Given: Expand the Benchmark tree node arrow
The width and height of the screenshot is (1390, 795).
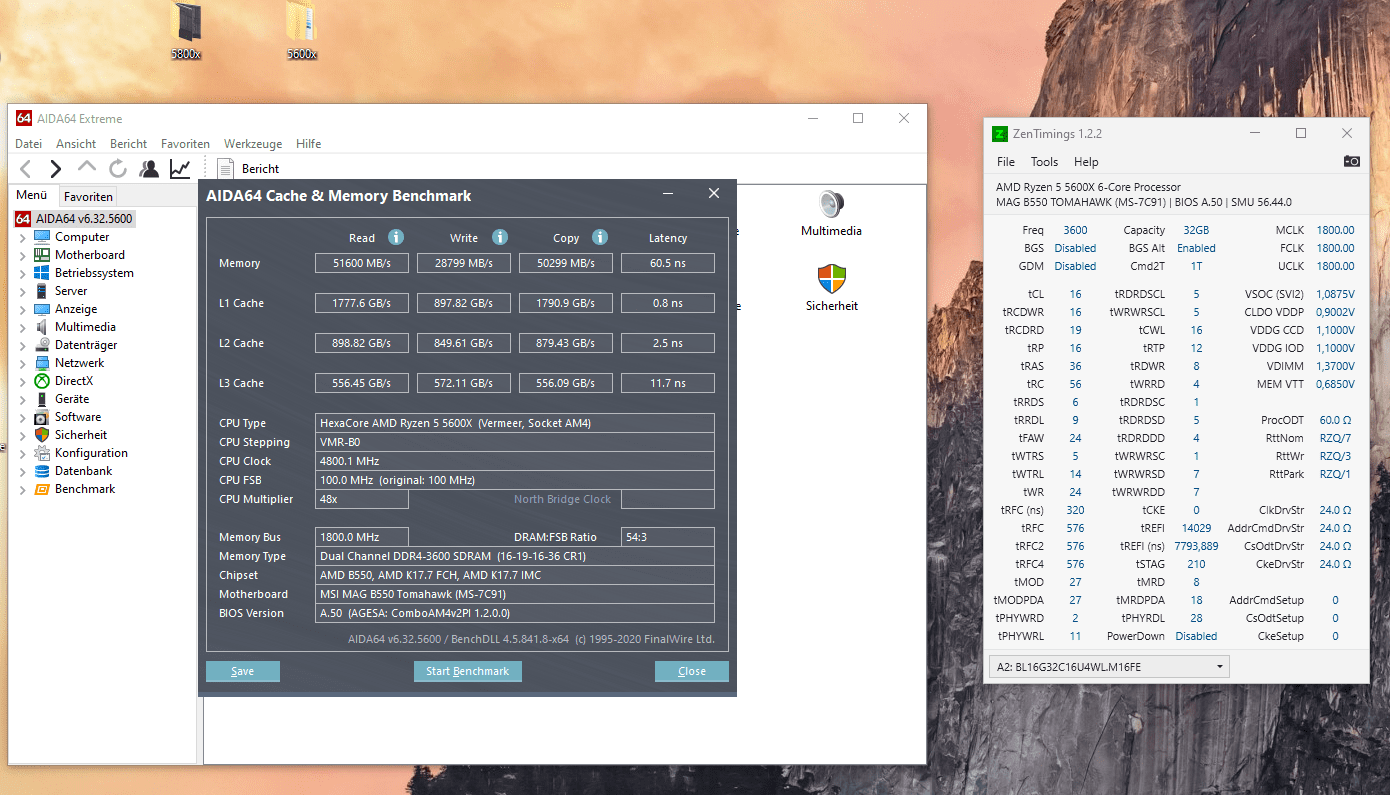Looking at the screenshot, I should [23, 489].
